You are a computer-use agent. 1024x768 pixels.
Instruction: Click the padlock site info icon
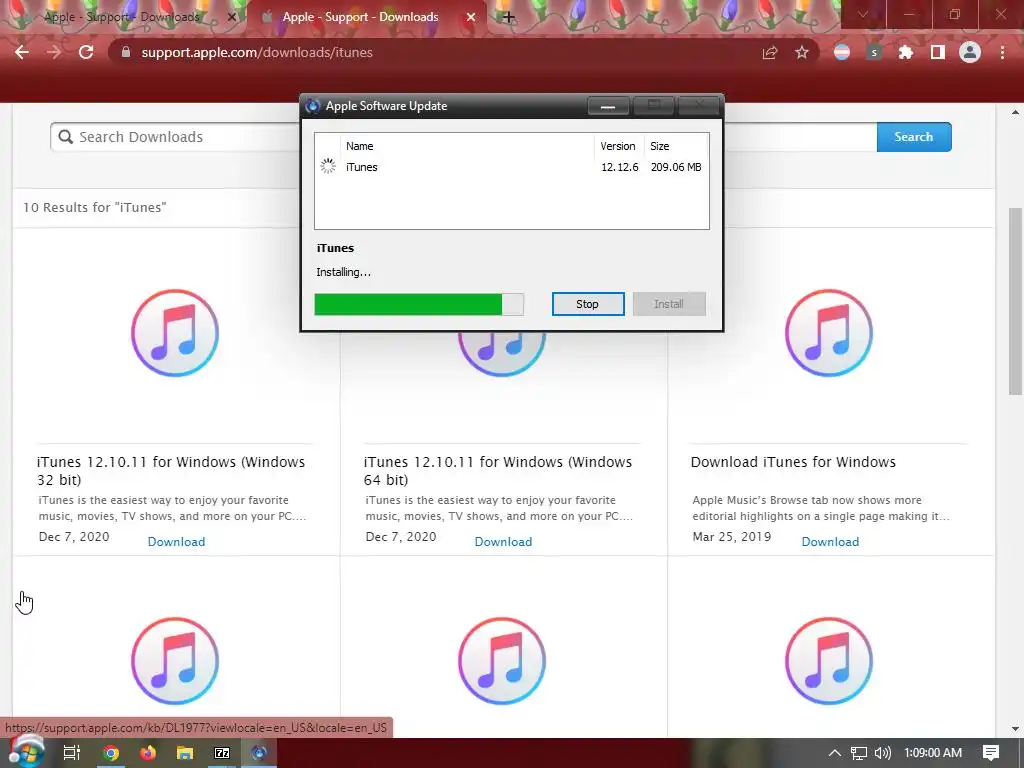[x=126, y=52]
